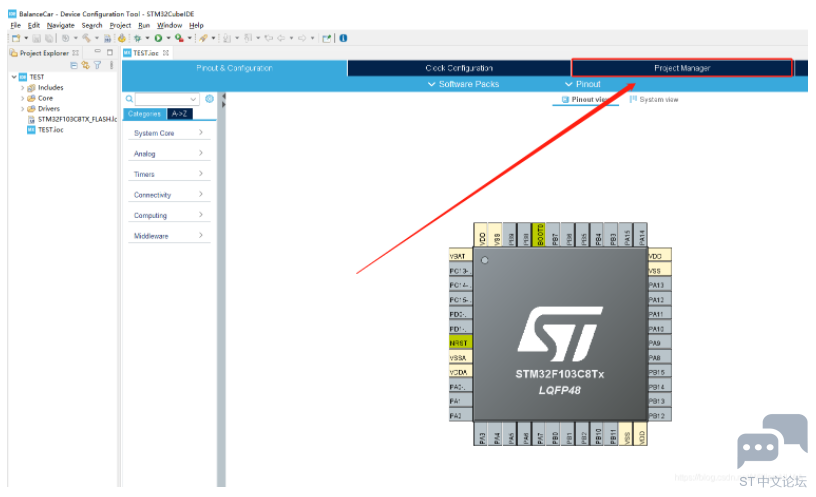Open the Edit menu

pos(34,26)
